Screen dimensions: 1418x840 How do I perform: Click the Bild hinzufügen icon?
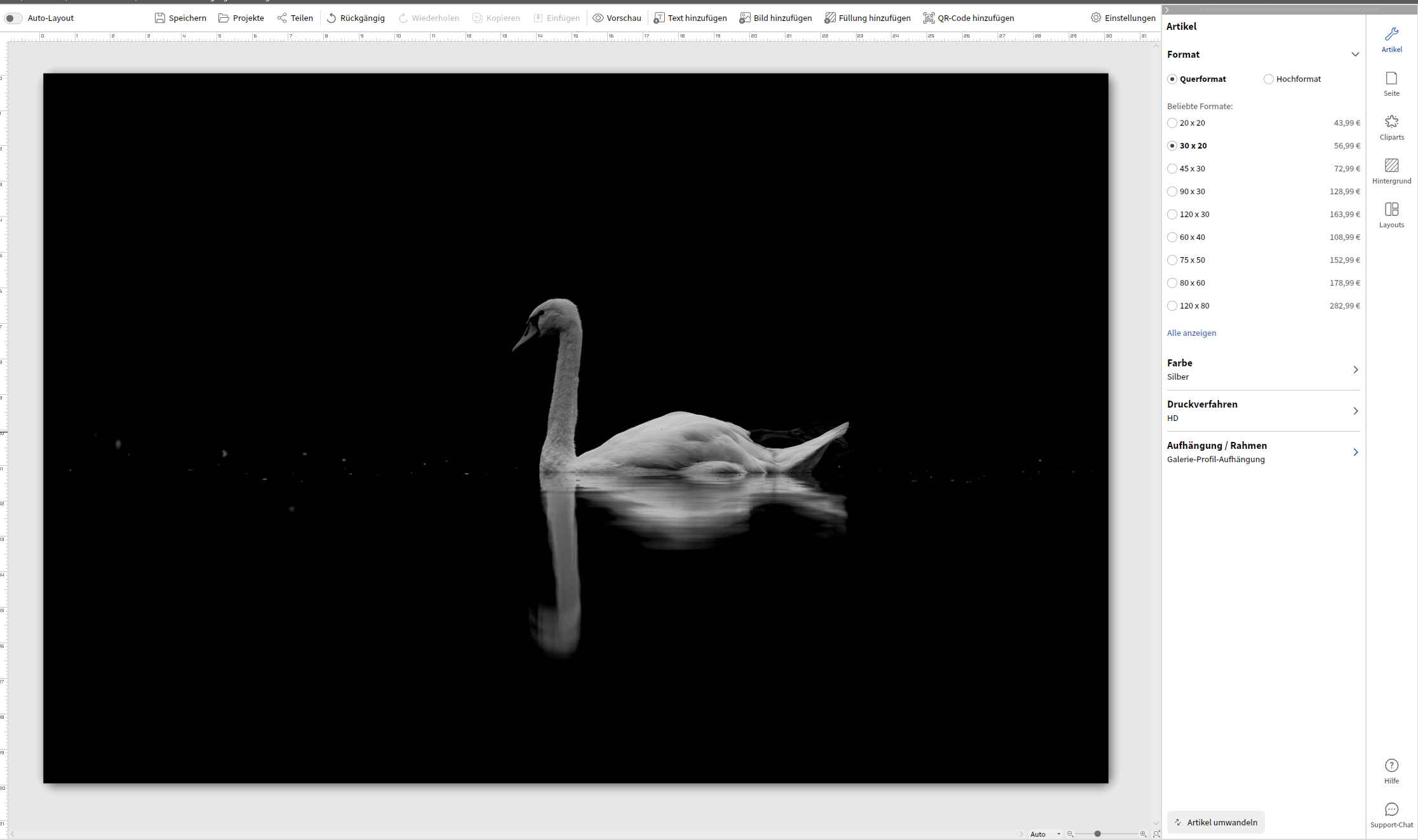pos(745,18)
